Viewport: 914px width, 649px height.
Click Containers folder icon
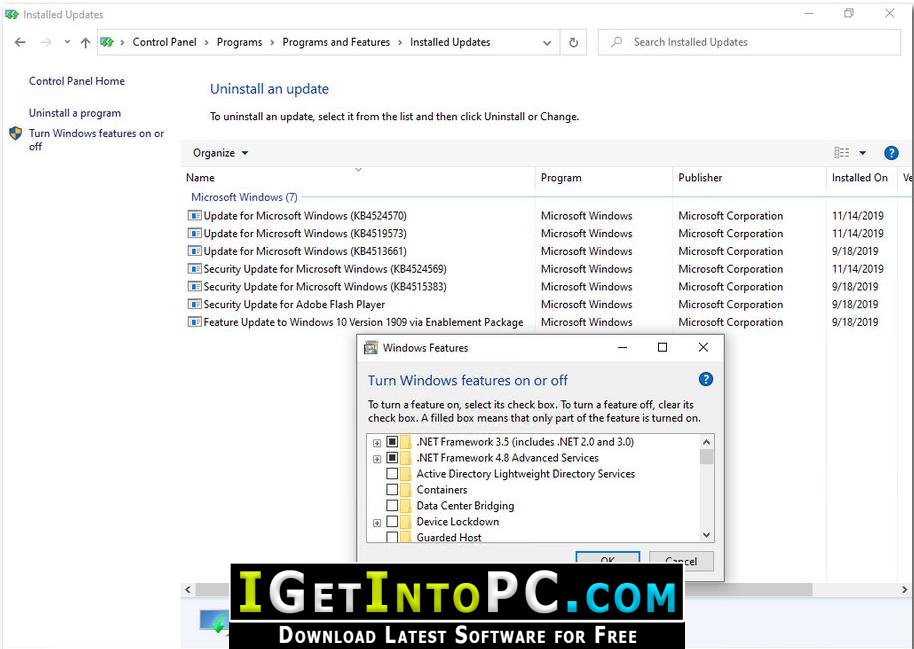(406, 490)
